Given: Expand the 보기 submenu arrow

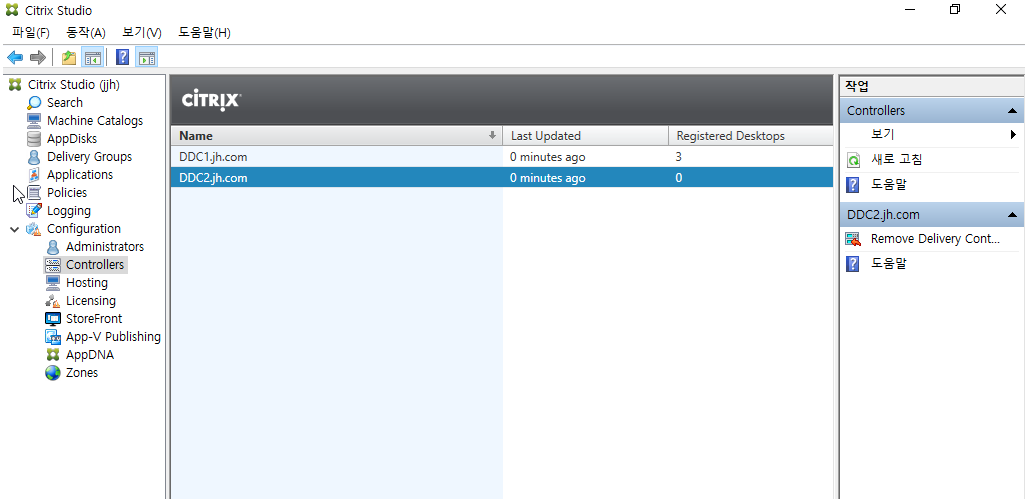Looking at the screenshot, I should click(x=1014, y=135).
